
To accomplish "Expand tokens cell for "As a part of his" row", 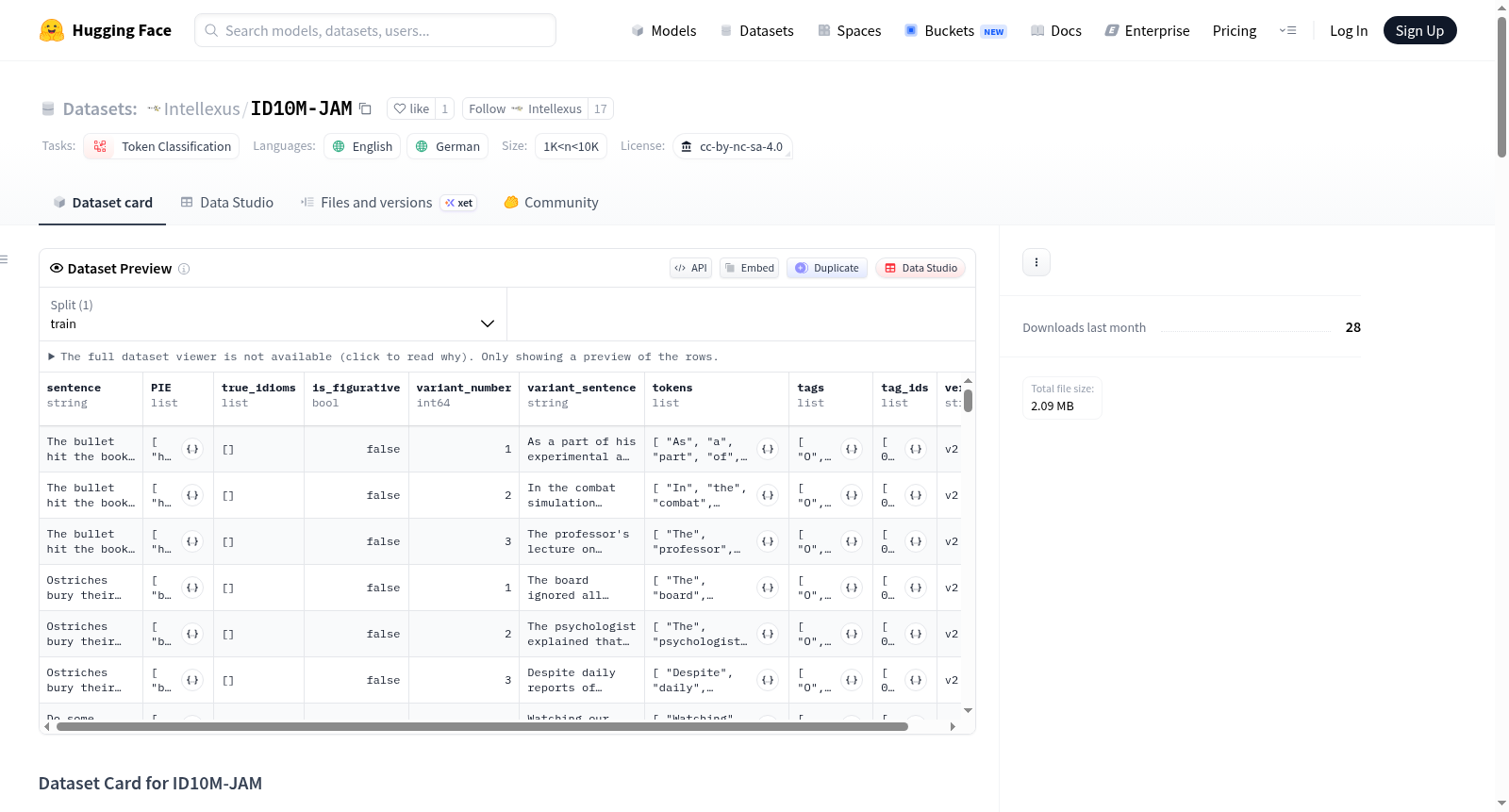I will click(x=768, y=449).
